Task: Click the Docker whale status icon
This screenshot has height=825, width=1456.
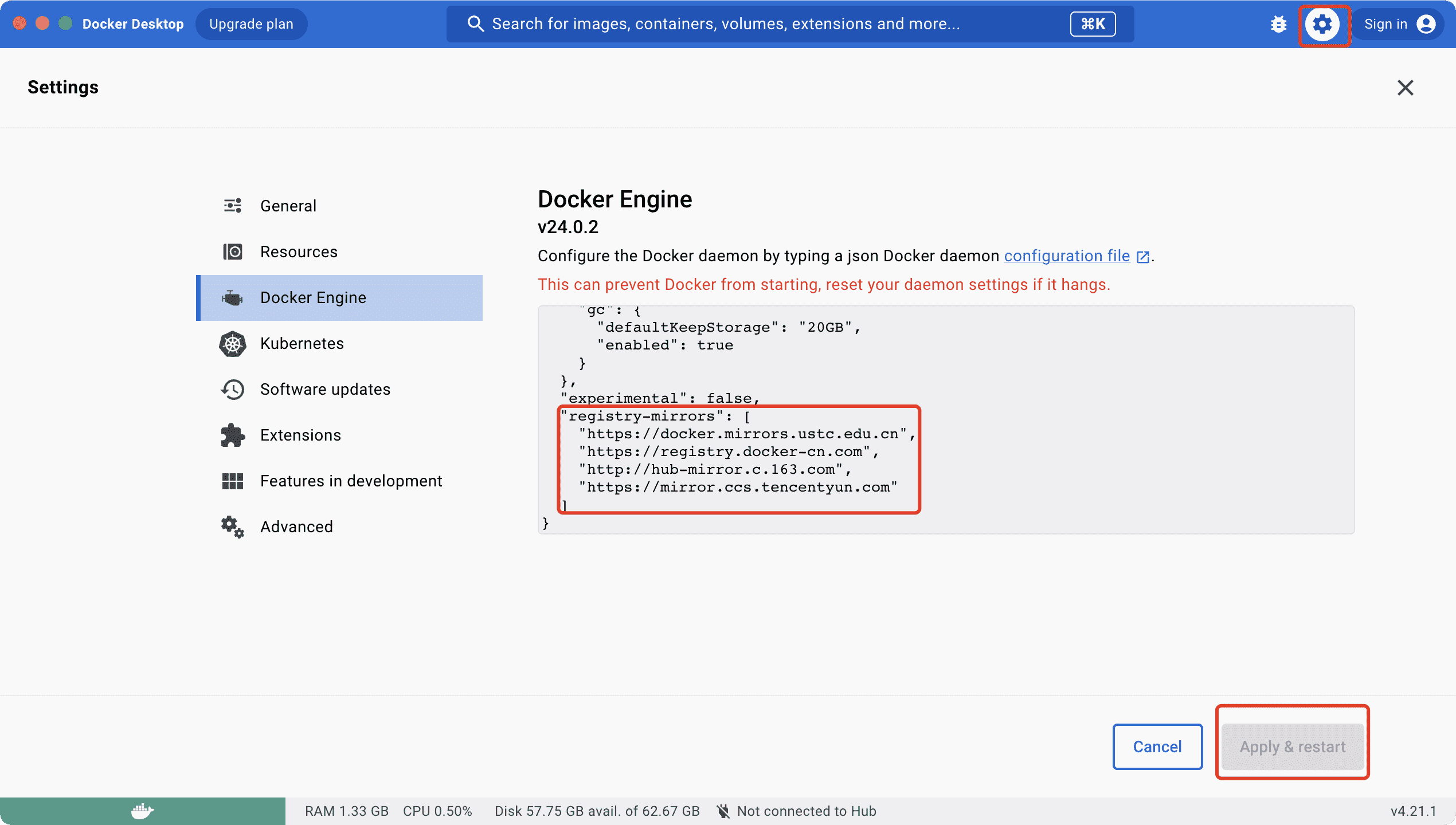Action: tap(142, 811)
